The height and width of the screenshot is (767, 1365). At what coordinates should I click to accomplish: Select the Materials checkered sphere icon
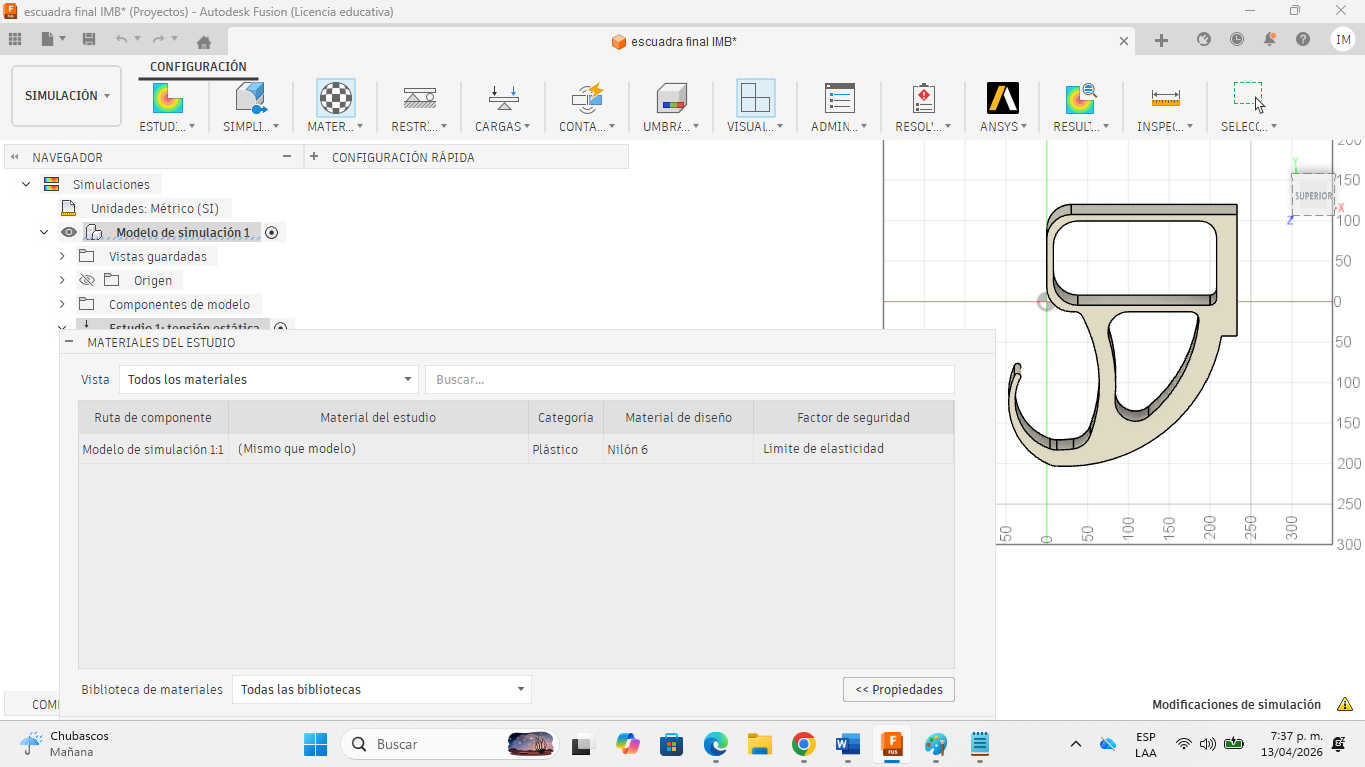click(x=335, y=98)
